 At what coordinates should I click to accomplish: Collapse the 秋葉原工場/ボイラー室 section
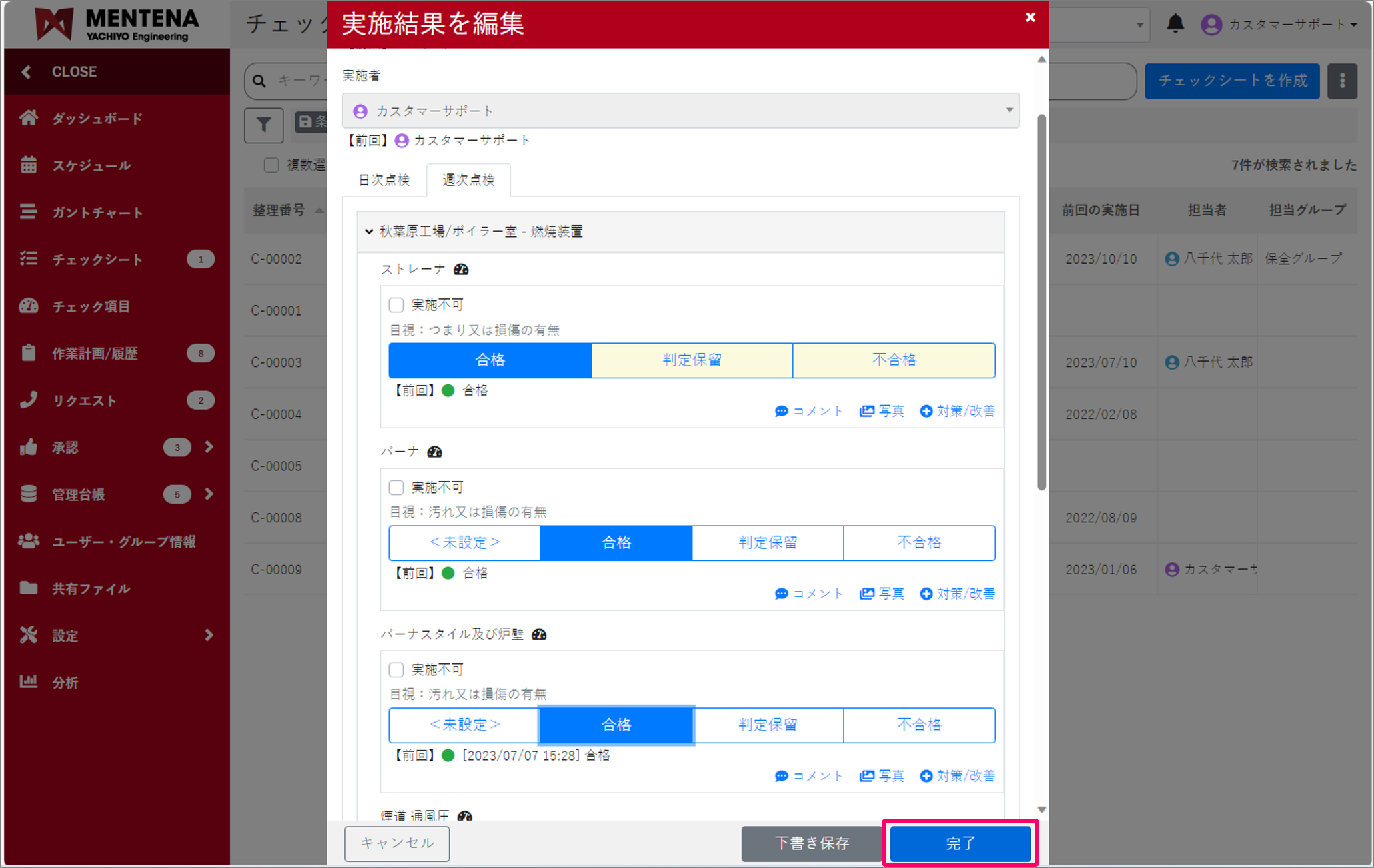[369, 232]
